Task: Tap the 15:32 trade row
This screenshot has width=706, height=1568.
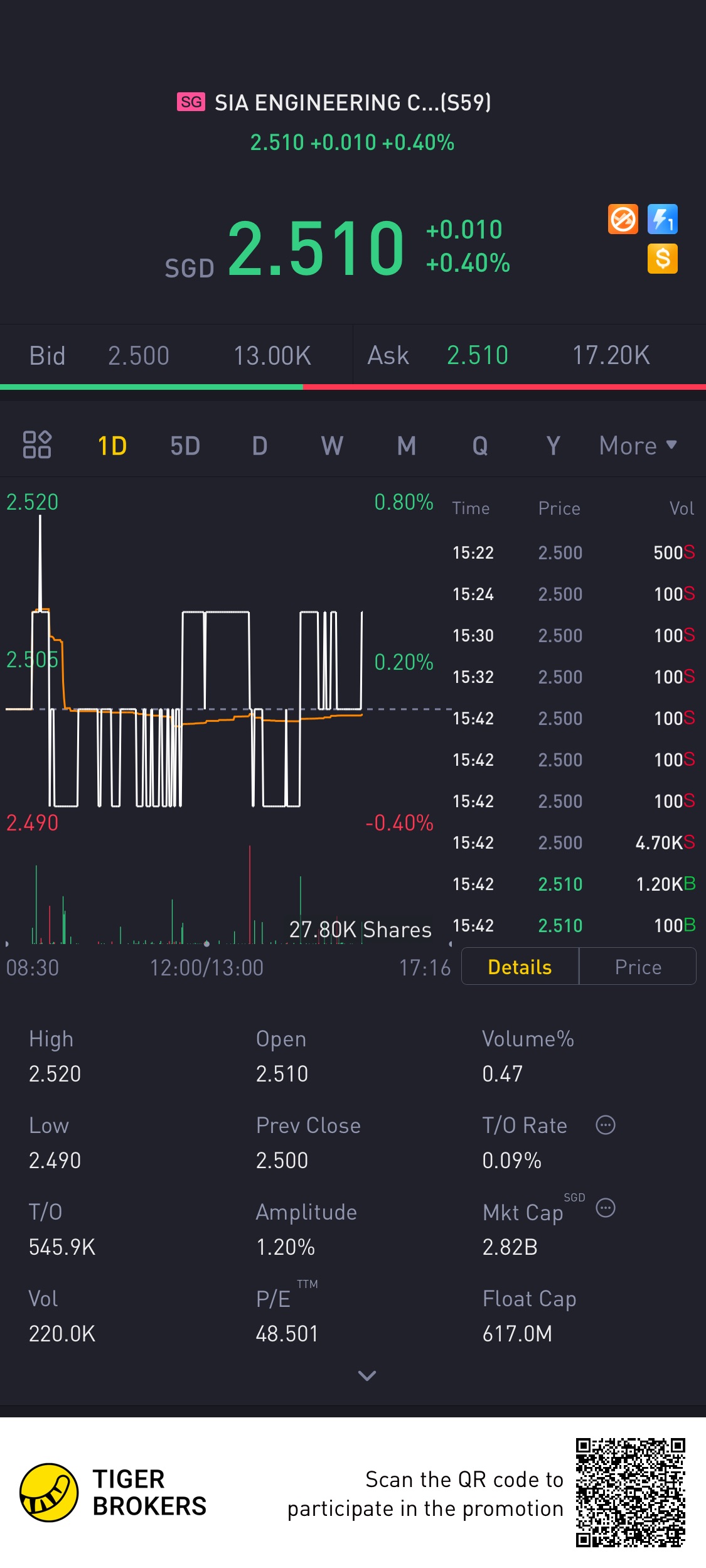Action: pyautogui.click(x=574, y=677)
